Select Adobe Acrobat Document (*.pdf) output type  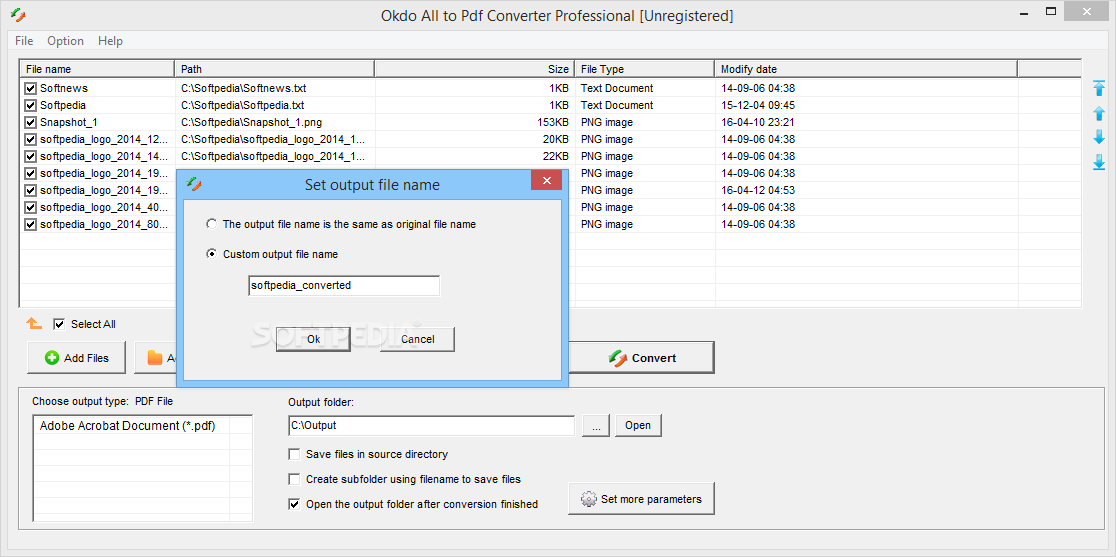coord(127,425)
